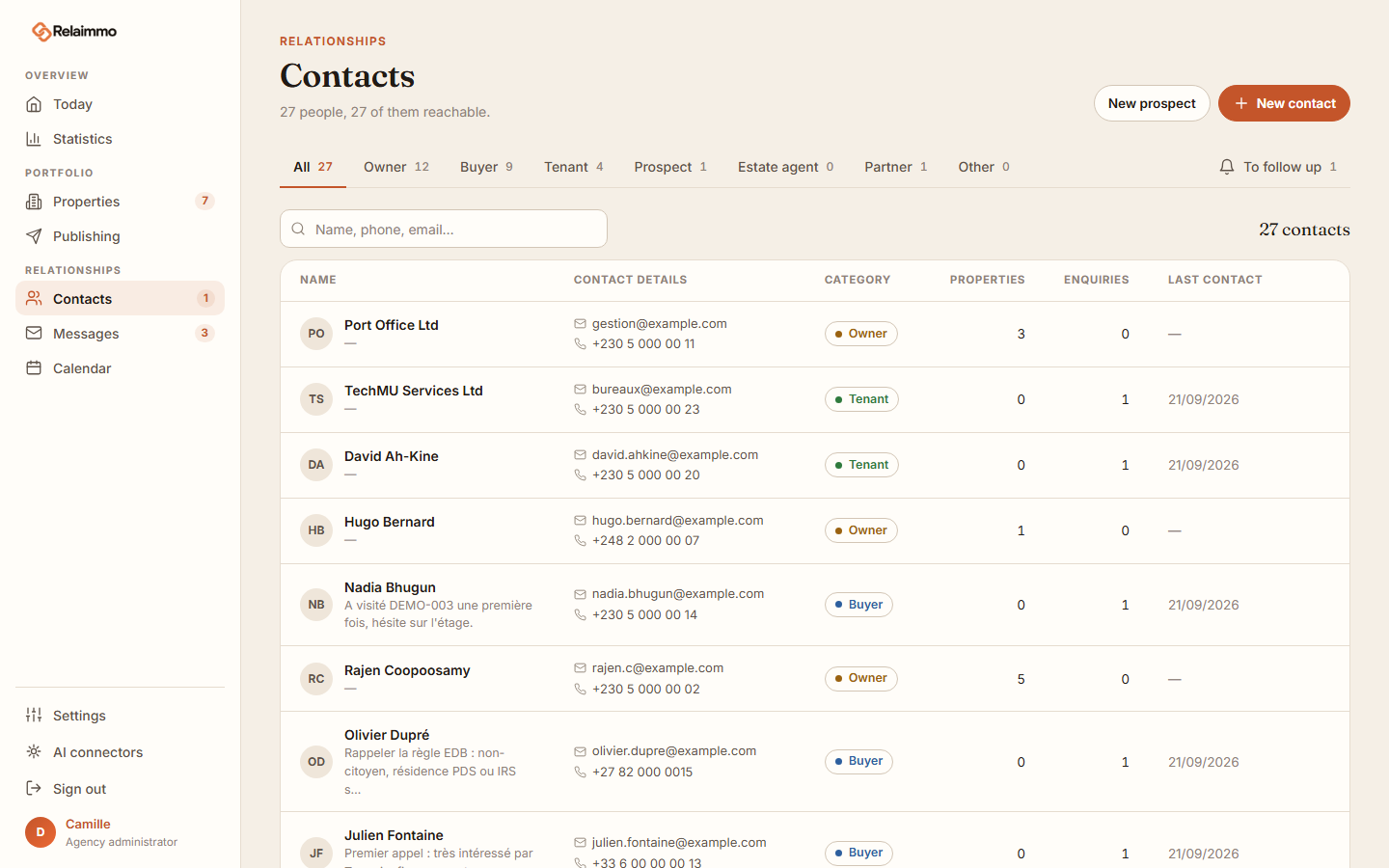
Task: Click the magnifier icon in the search box
Action: tap(298, 230)
